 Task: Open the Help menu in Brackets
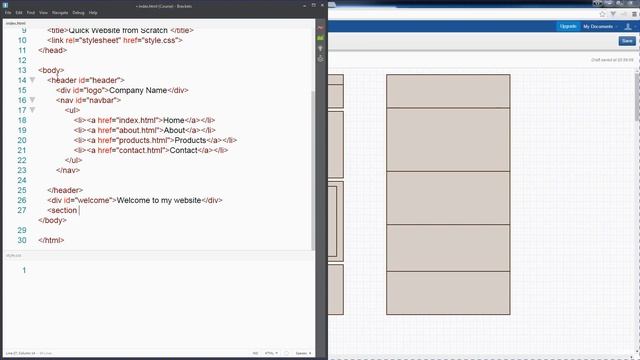tap(93, 13)
